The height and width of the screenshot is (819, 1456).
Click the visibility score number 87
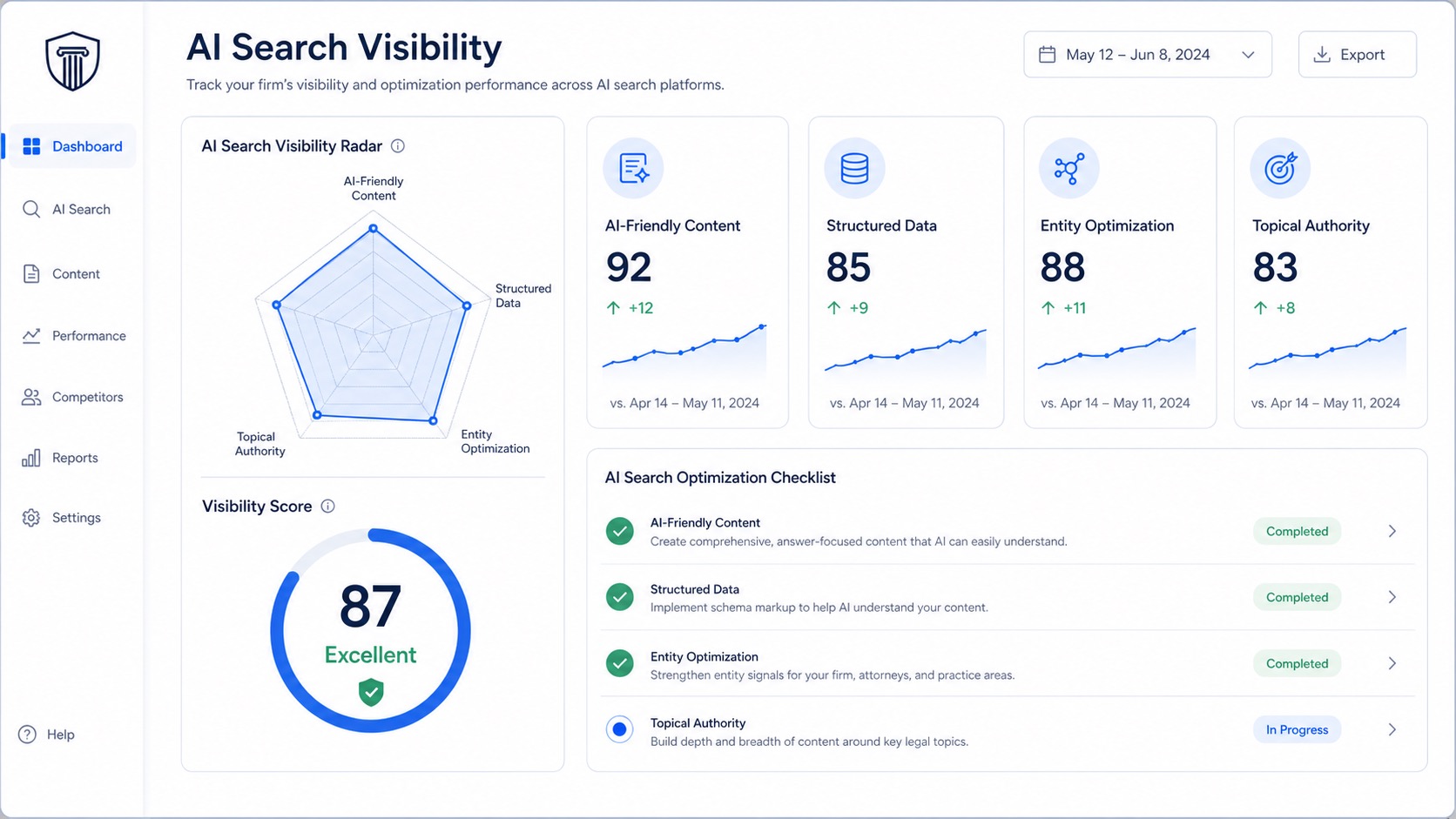(x=370, y=607)
